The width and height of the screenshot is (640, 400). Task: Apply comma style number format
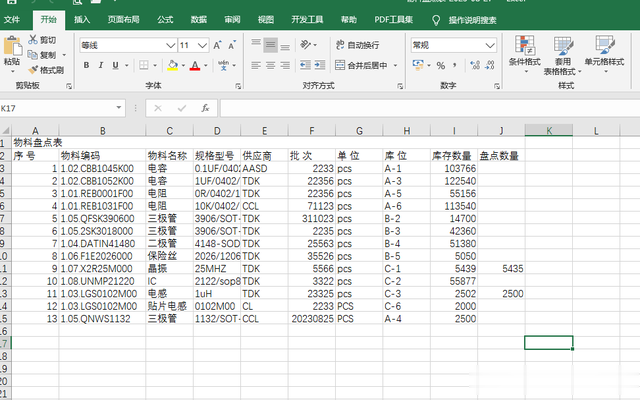point(454,65)
